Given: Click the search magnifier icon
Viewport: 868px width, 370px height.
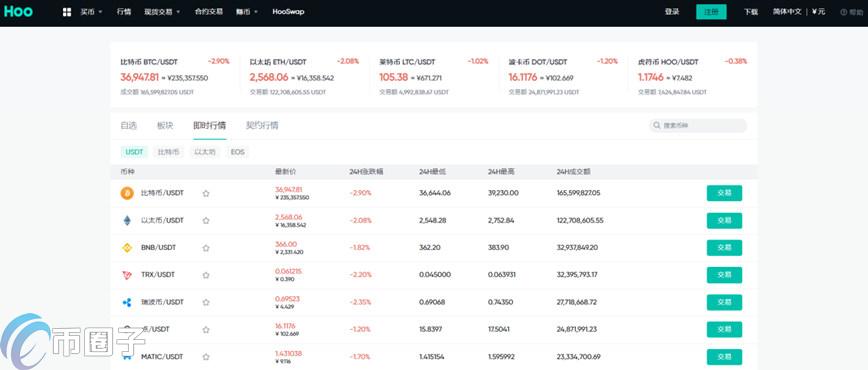Looking at the screenshot, I should click(657, 126).
